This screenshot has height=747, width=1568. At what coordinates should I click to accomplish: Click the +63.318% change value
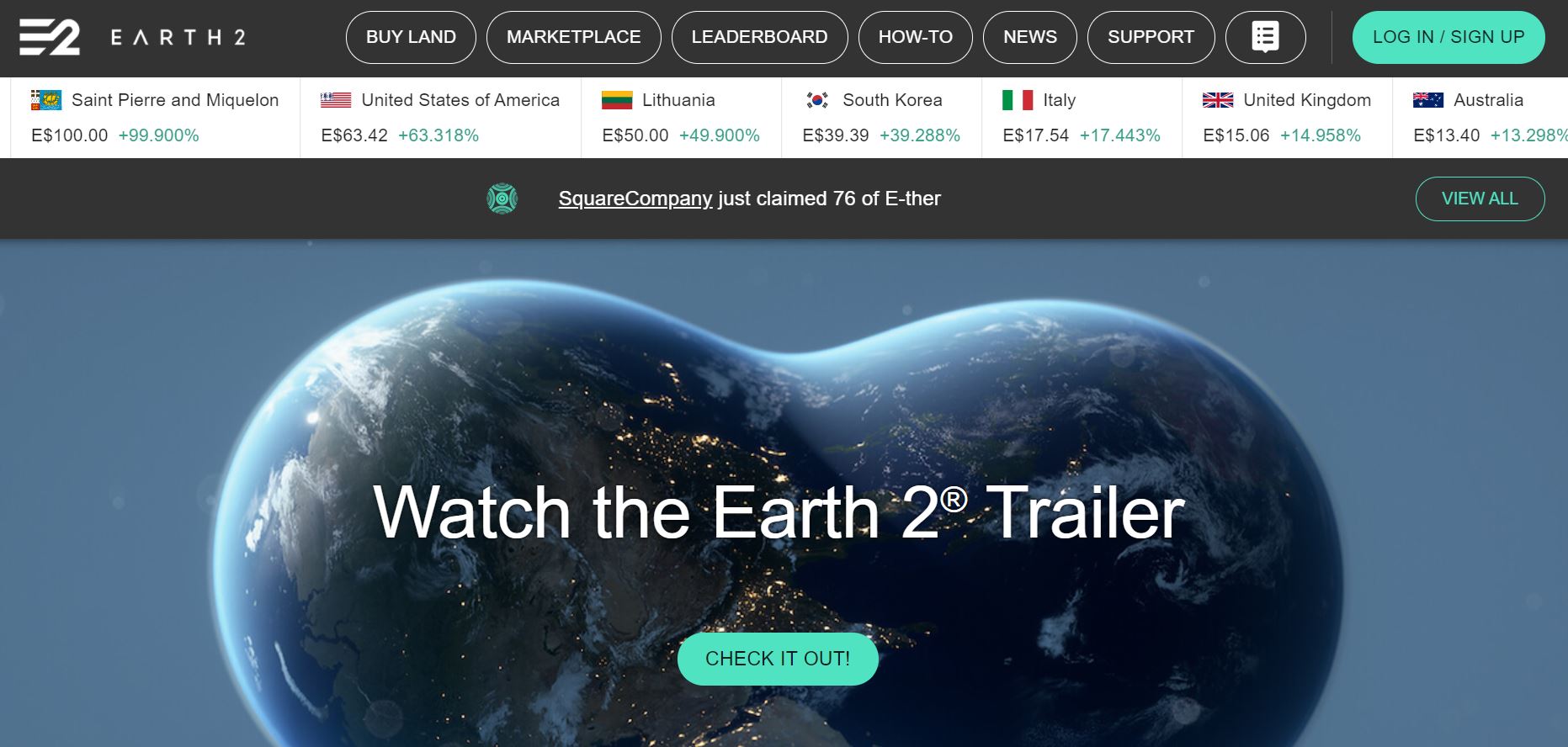[x=439, y=135]
